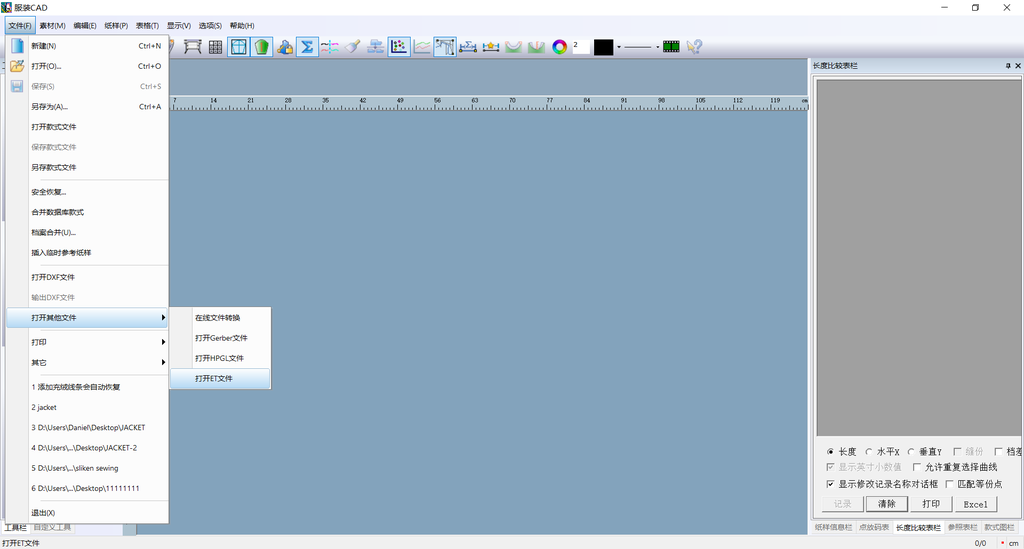Click the scatter chart toolbar icon
This screenshot has height=549, width=1024.
tap(399, 46)
